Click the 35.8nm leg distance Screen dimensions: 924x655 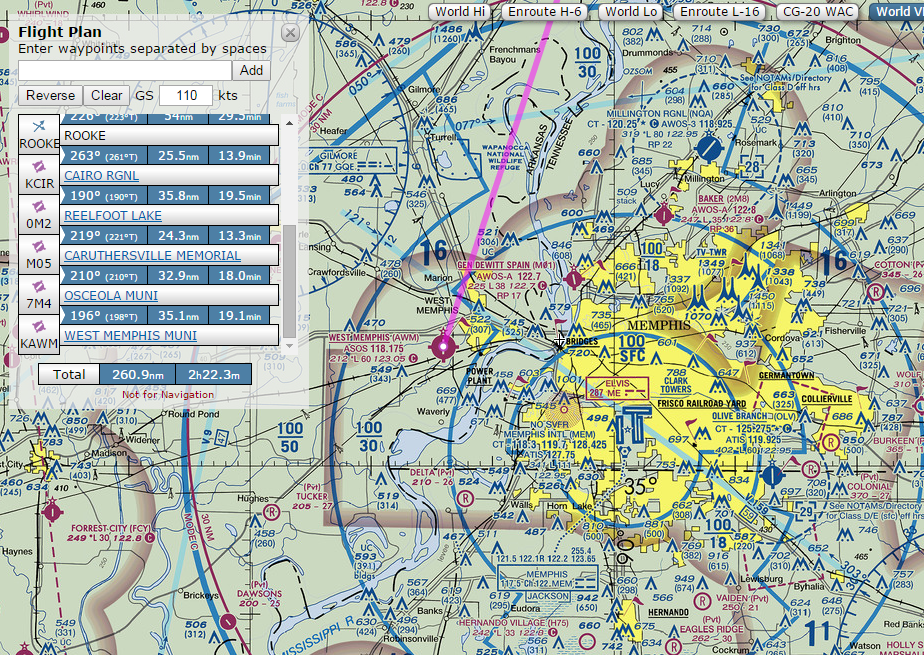coord(178,196)
